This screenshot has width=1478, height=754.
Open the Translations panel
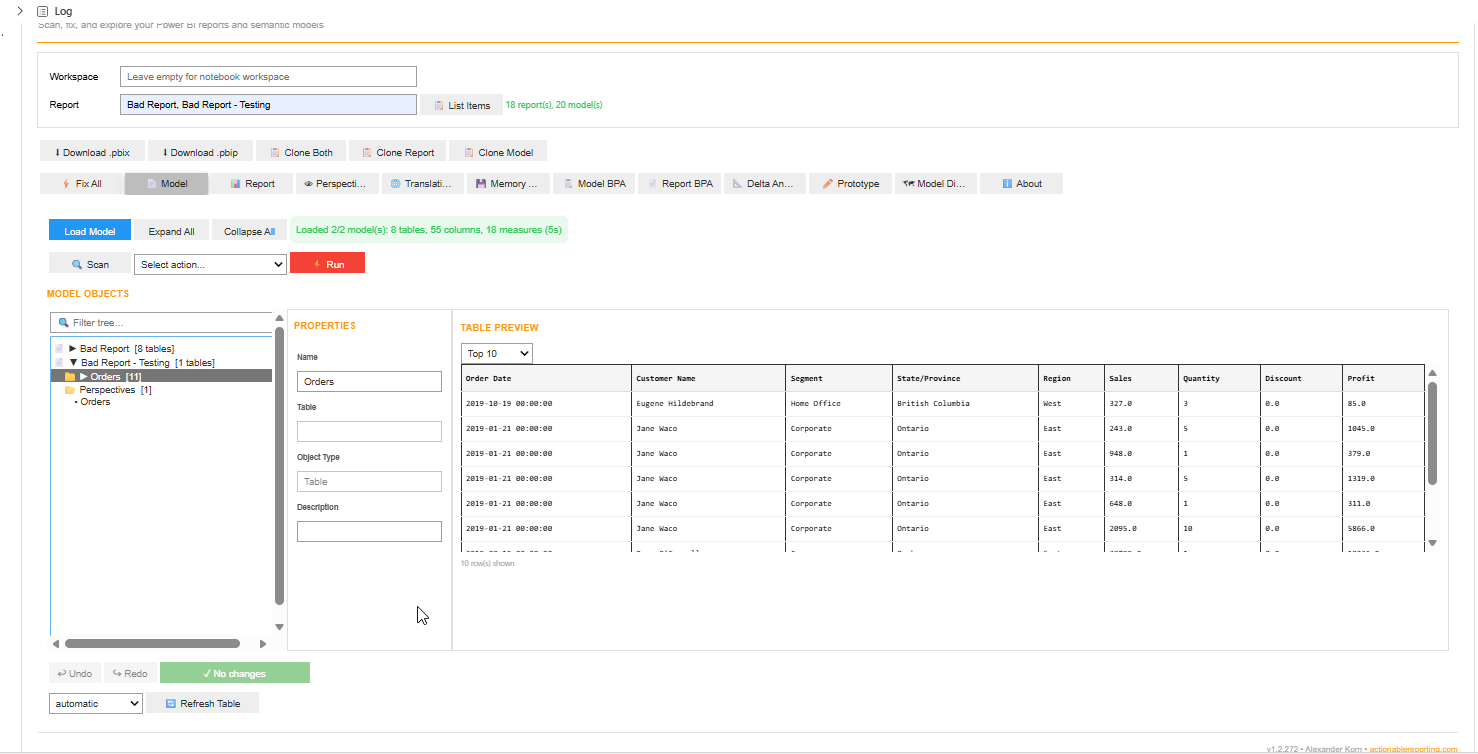(421, 183)
